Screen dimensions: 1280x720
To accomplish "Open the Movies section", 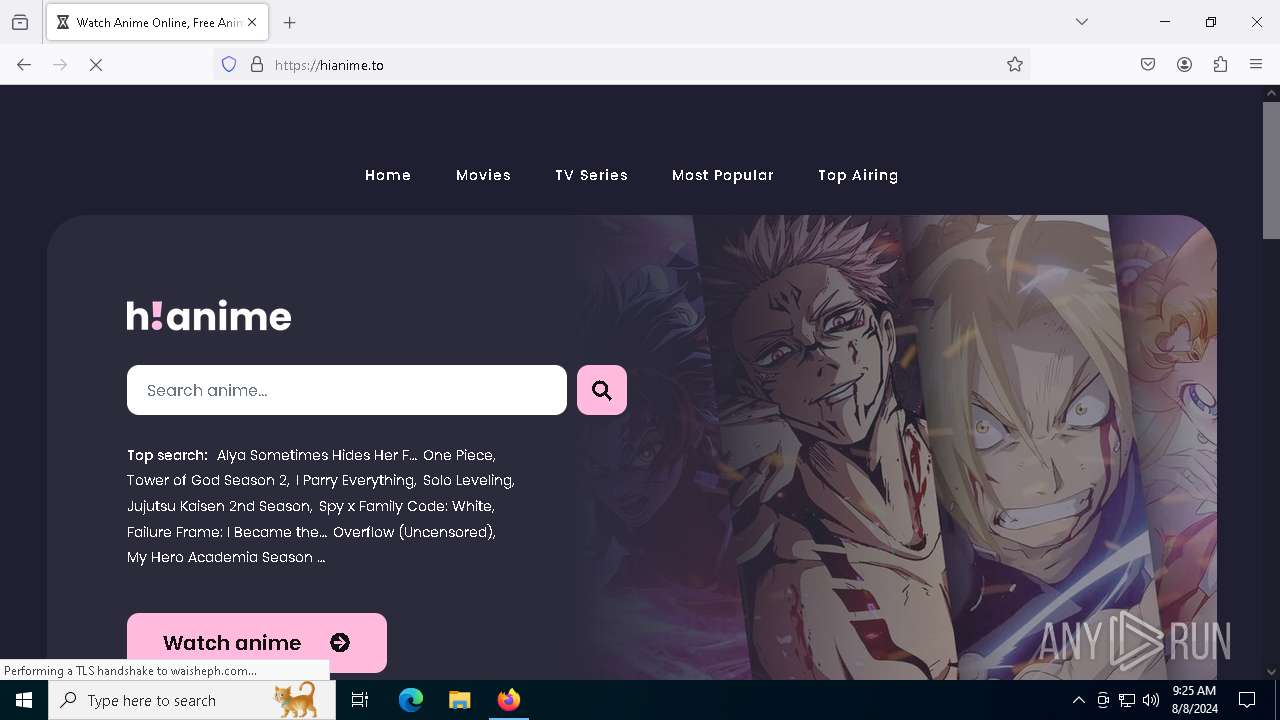I will coord(483,175).
